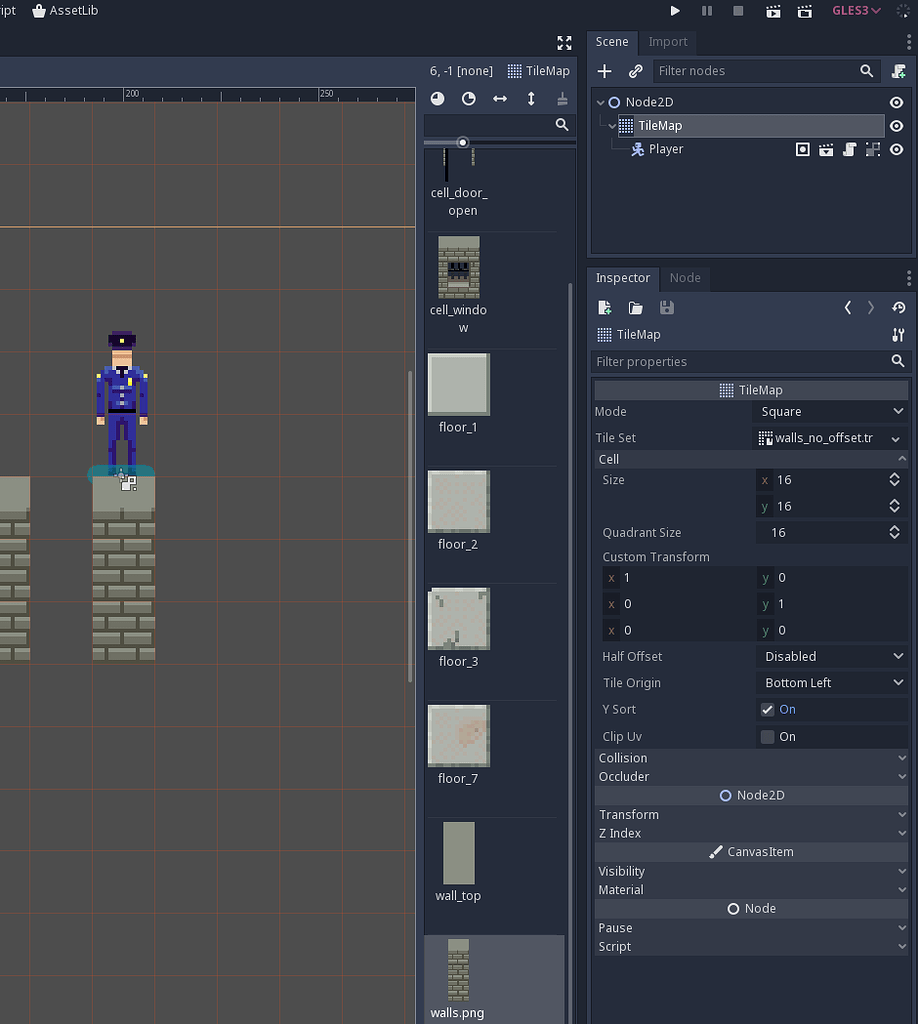Viewport: 918px width, 1024px height.
Task: Open the Mode dropdown set to Square
Action: [830, 411]
